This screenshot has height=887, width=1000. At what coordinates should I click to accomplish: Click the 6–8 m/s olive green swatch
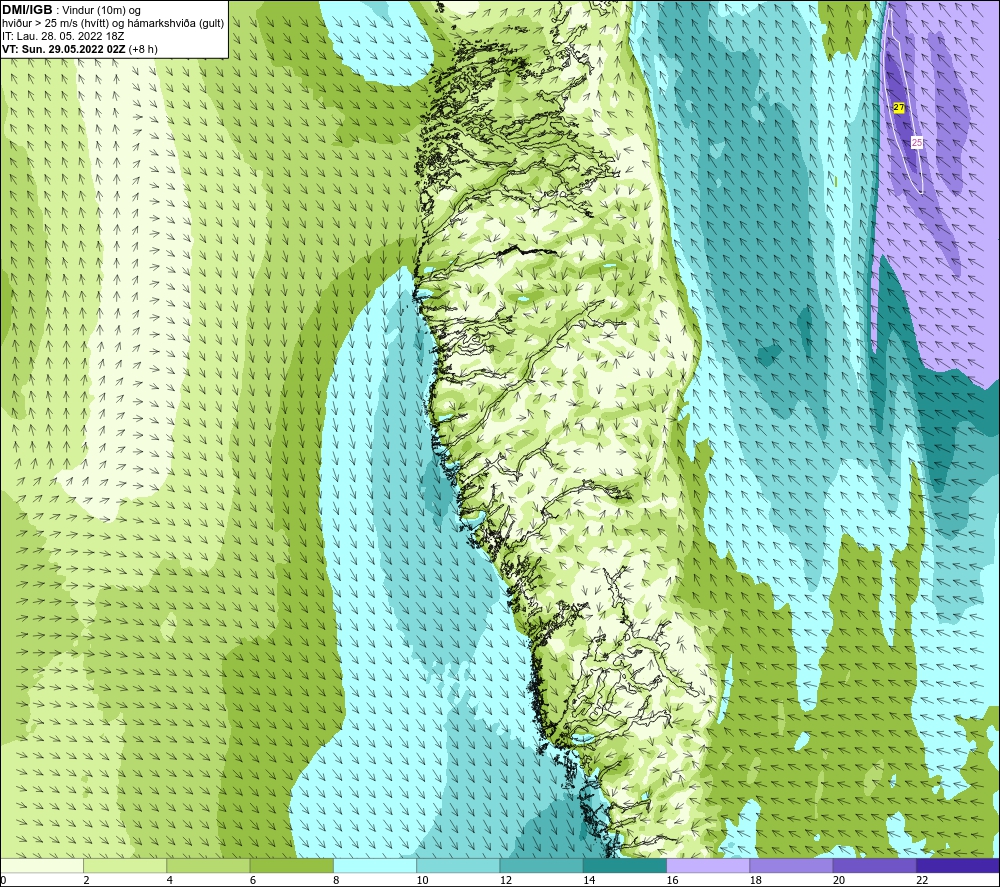point(291,865)
